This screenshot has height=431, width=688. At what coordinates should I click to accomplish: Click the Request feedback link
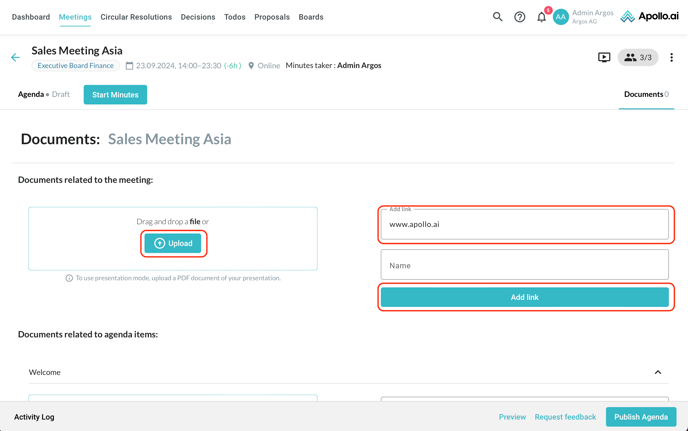click(565, 417)
